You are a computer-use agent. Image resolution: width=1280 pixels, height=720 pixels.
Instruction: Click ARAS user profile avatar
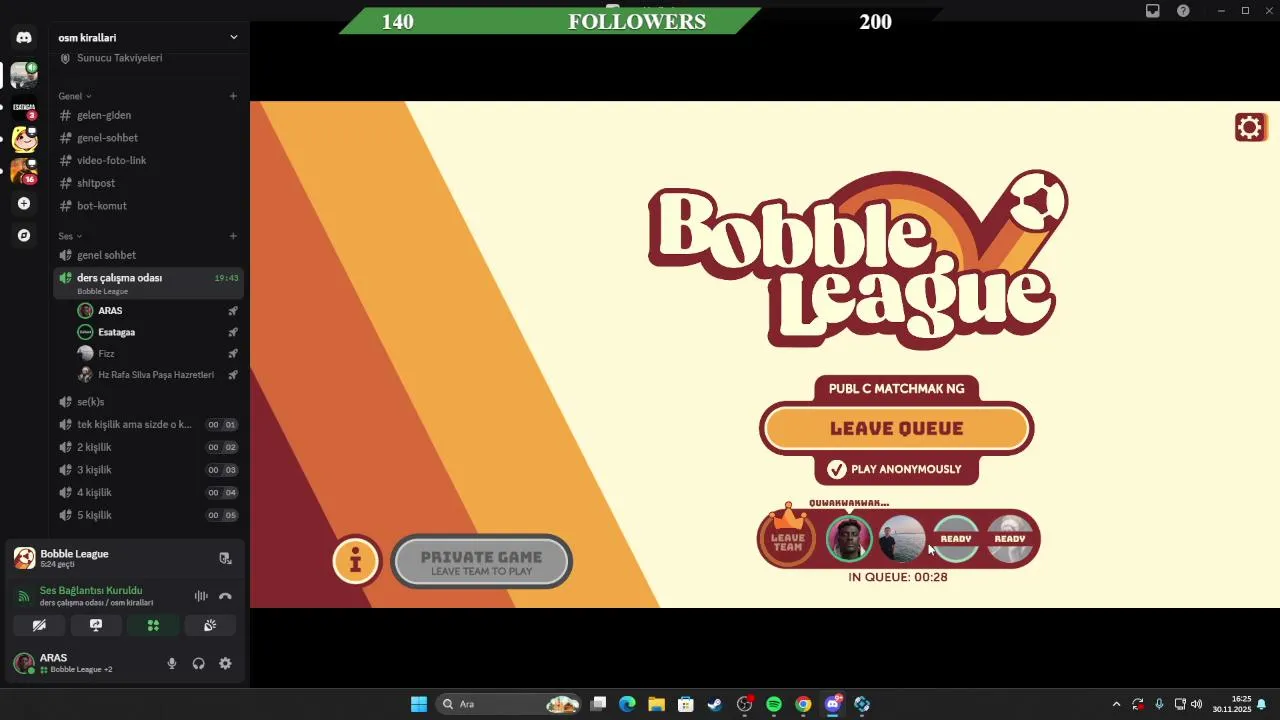pos(23,663)
